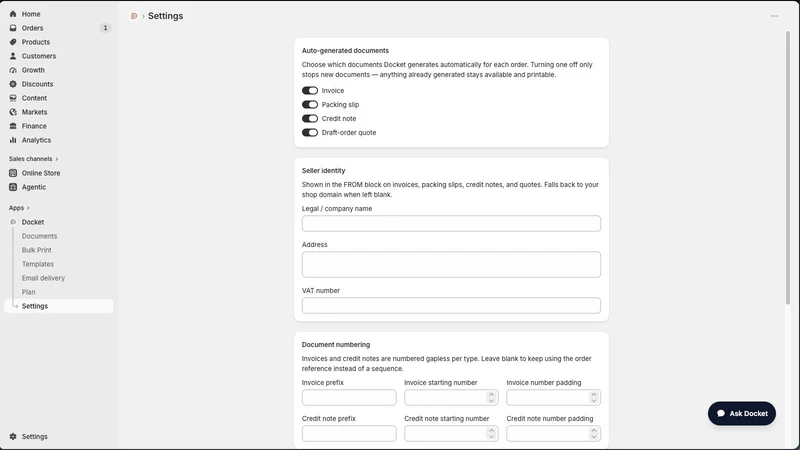Click the Orders inbox icon
The width and height of the screenshot is (800, 450).
click(13, 28)
